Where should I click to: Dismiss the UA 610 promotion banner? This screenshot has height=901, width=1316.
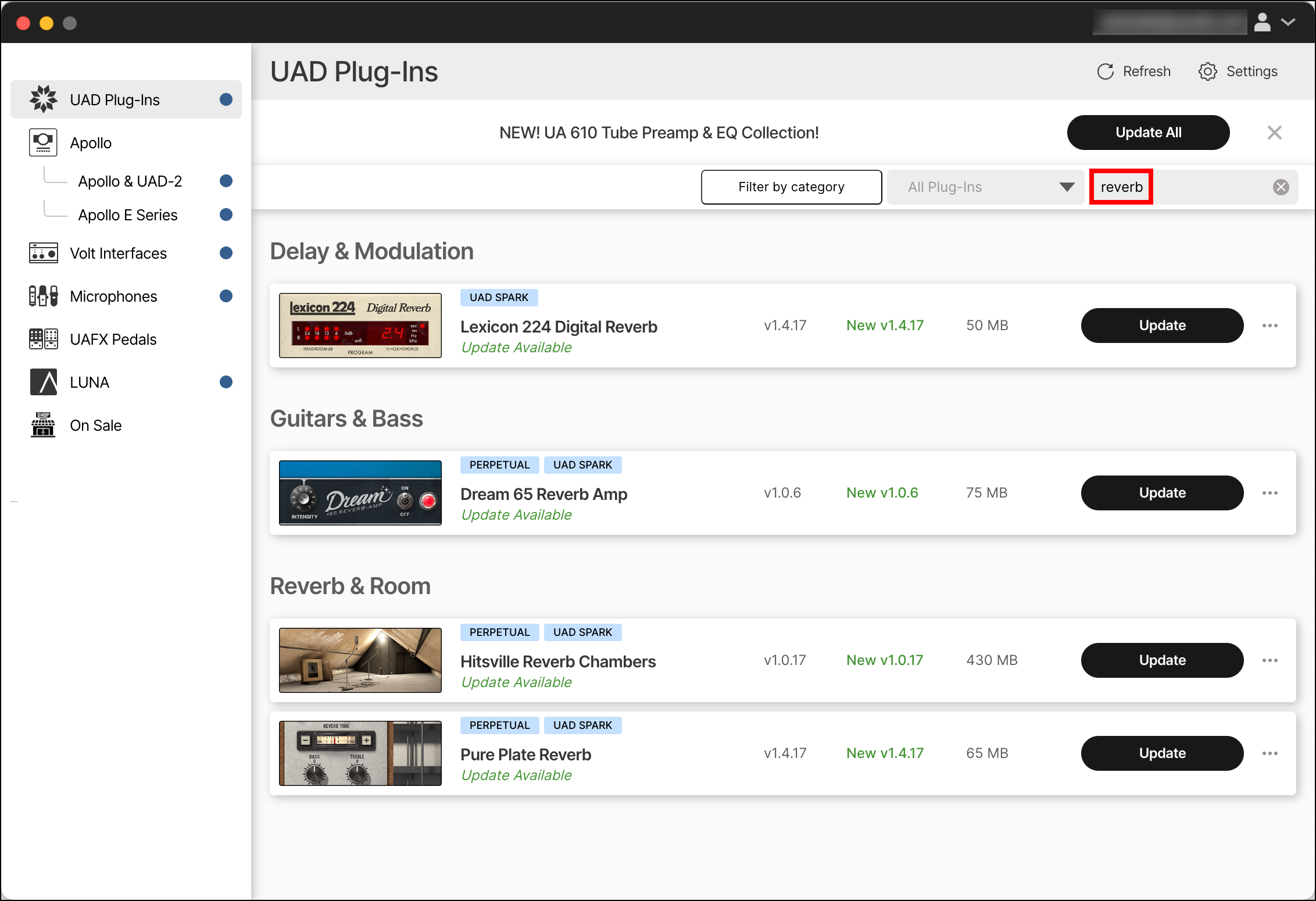[x=1274, y=133]
